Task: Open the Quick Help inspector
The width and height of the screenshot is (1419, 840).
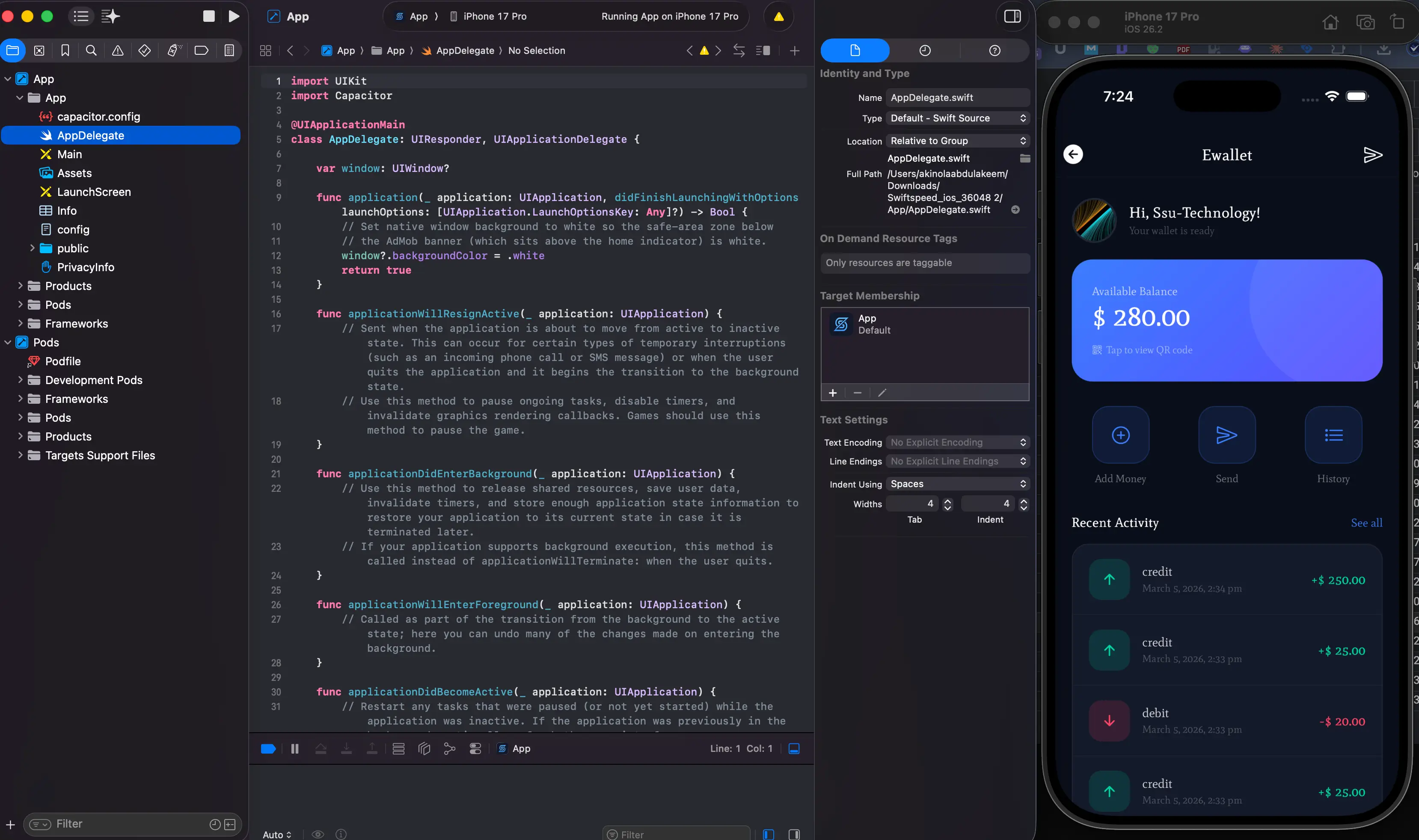Action: click(995, 50)
